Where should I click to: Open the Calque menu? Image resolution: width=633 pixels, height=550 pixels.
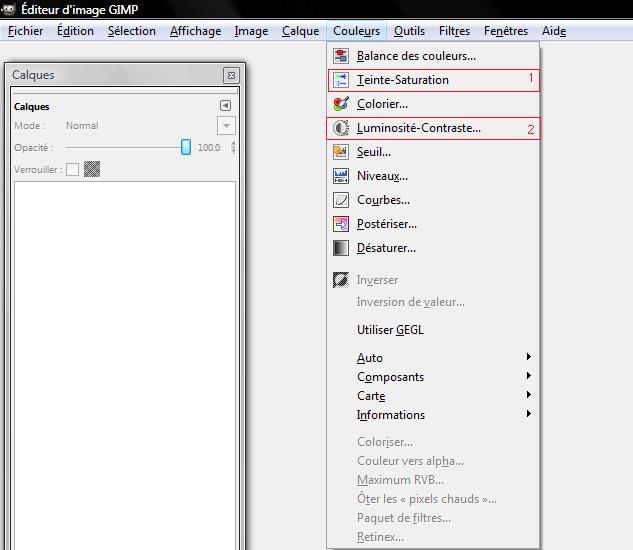300,31
